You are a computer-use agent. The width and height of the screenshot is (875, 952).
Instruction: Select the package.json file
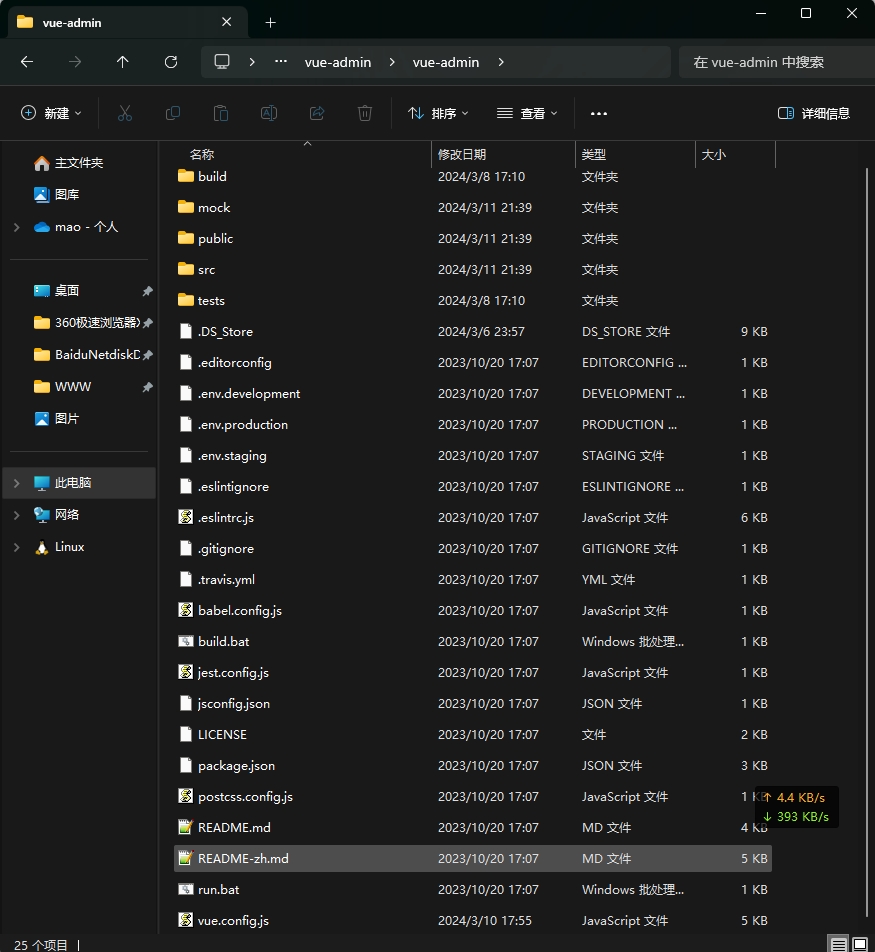[236, 766]
